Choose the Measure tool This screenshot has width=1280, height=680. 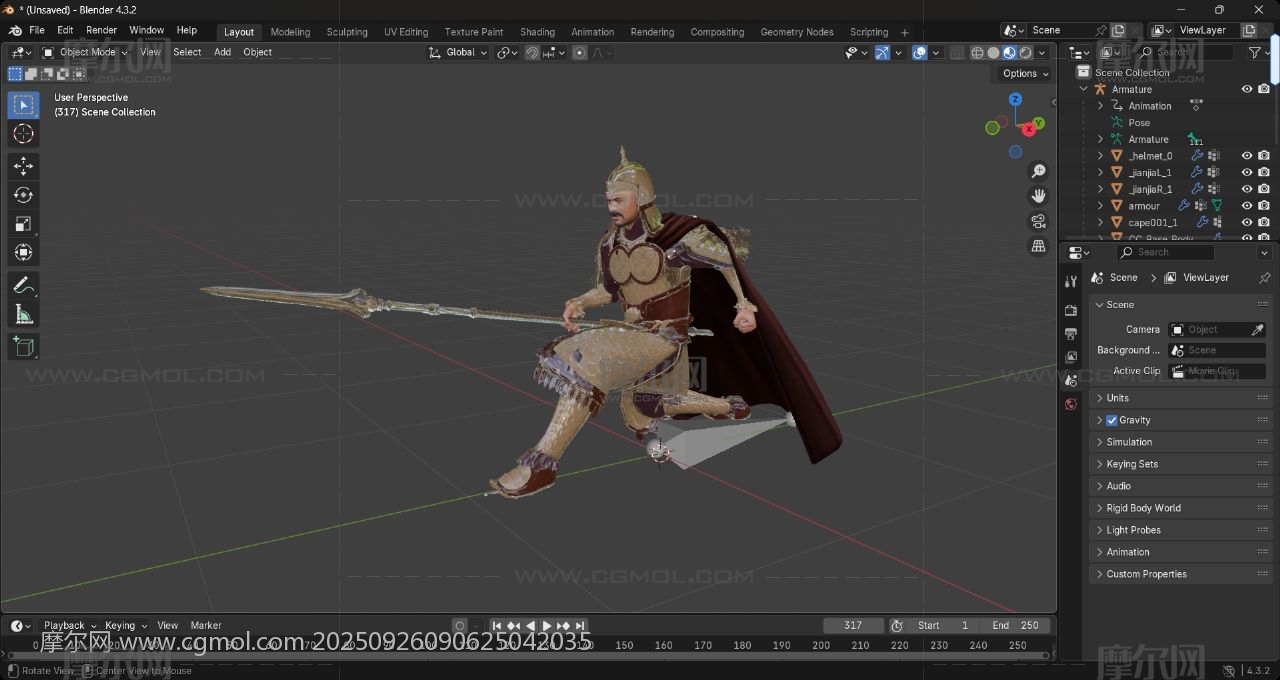click(x=24, y=316)
